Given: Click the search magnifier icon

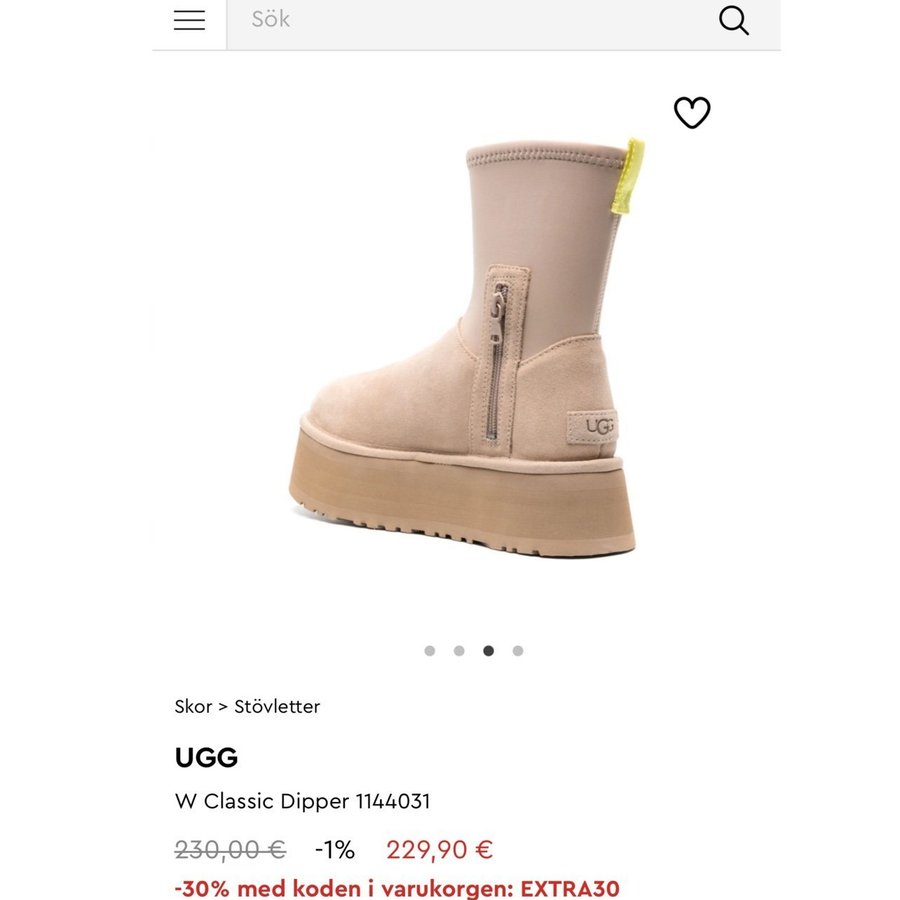Looking at the screenshot, I should pos(734,21).
